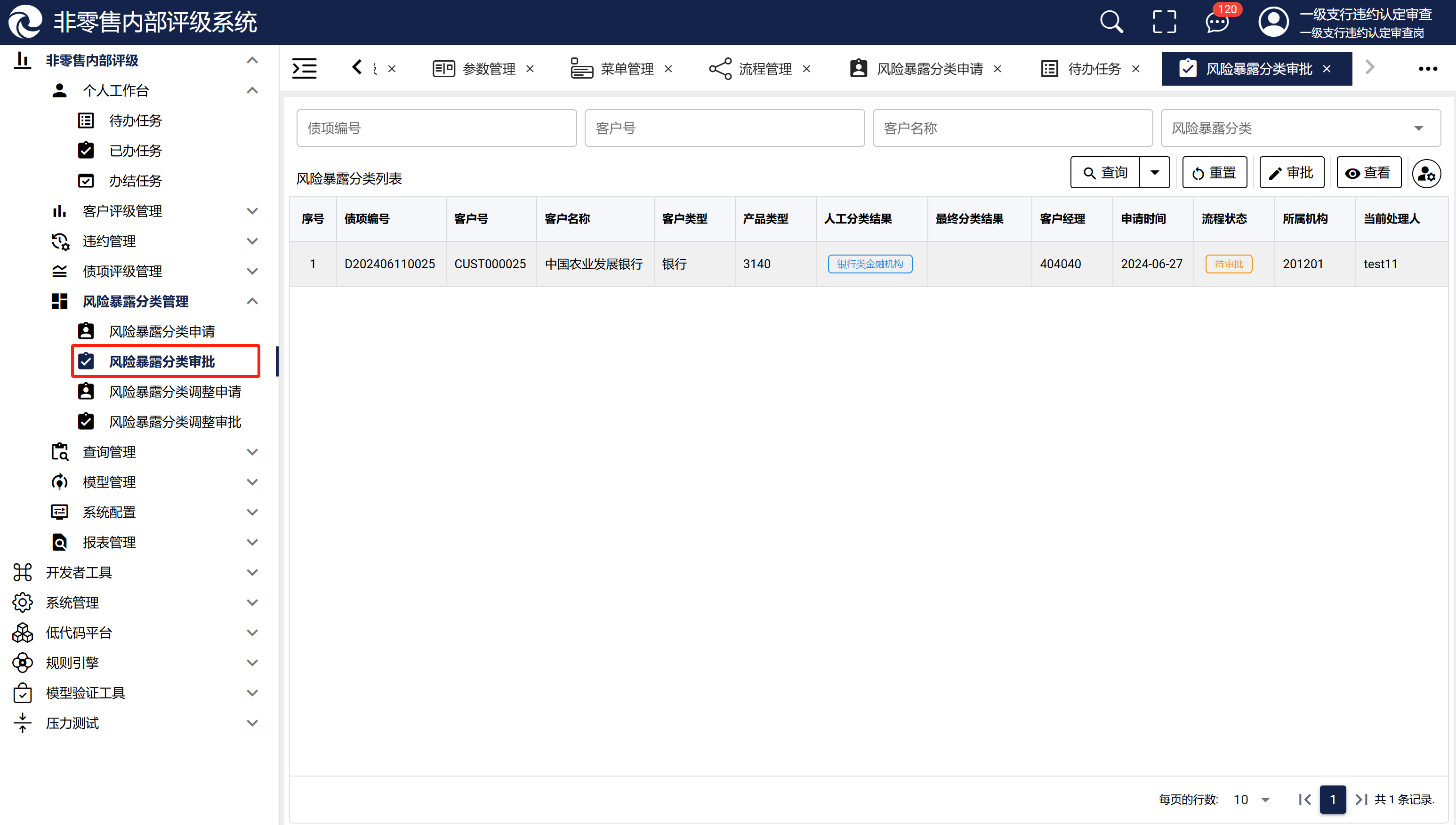The height and width of the screenshot is (825, 1456).
Task: Collapse sidebar with menu fold icon
Action: 305,69
